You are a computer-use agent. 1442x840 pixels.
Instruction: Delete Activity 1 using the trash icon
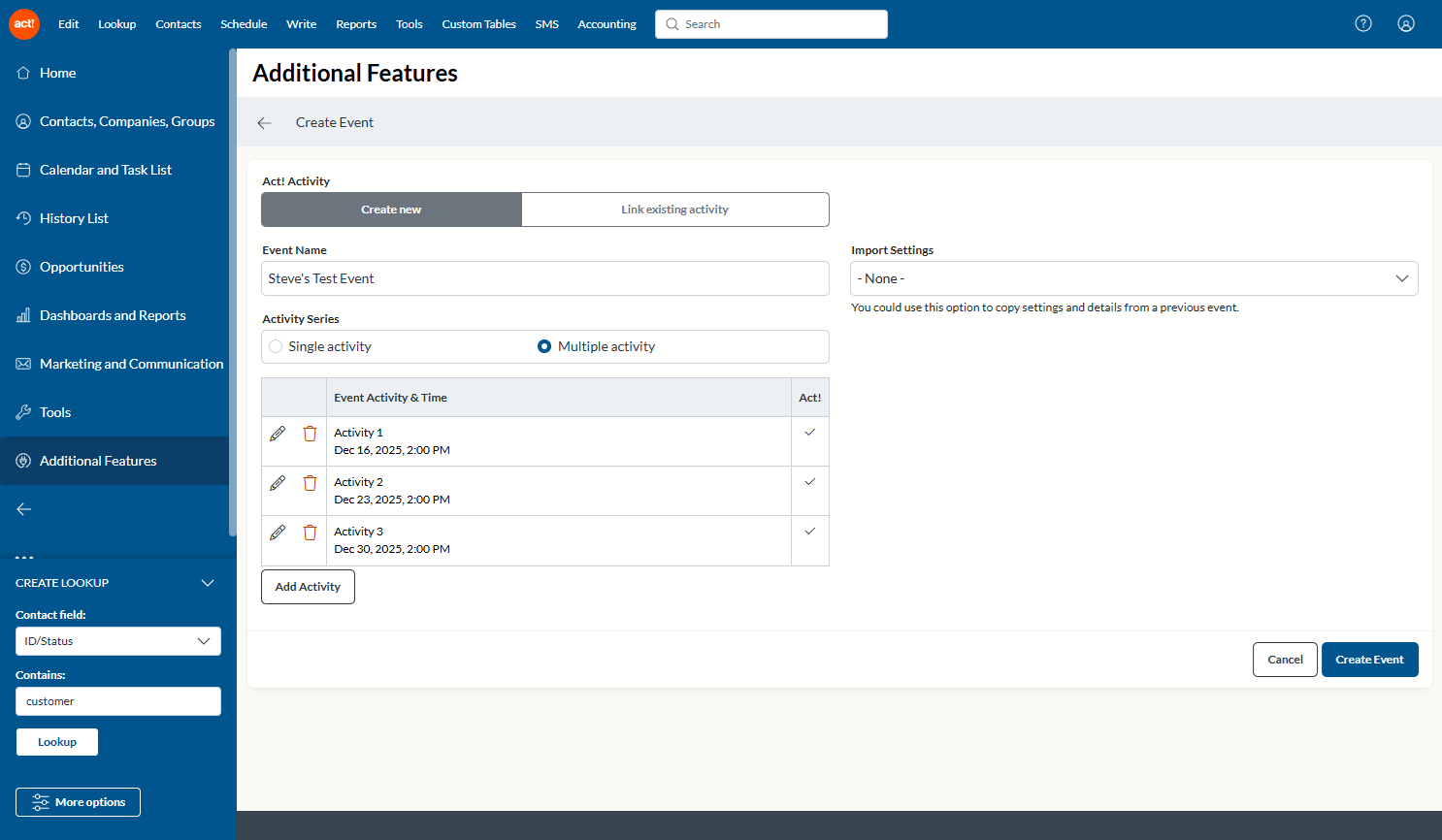310,434
